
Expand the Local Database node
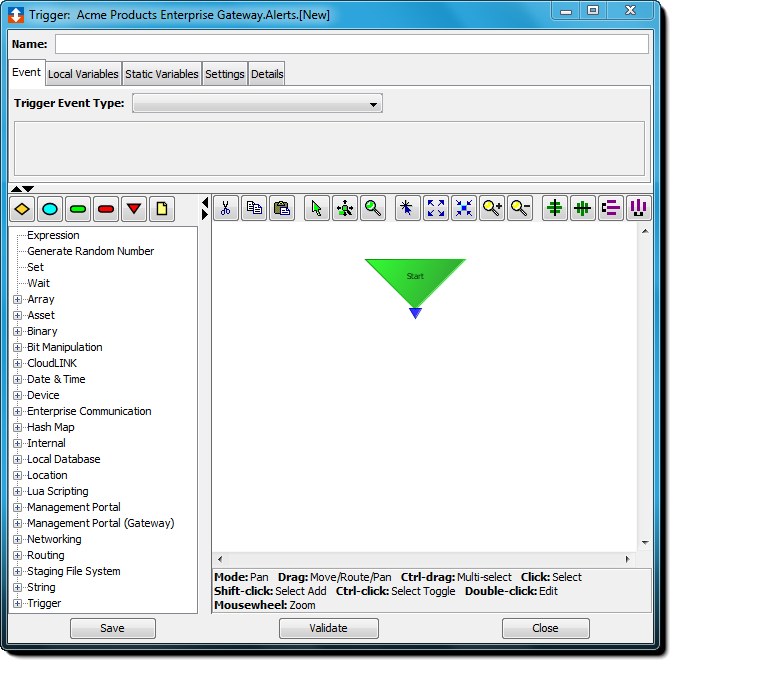pos(18,459)
